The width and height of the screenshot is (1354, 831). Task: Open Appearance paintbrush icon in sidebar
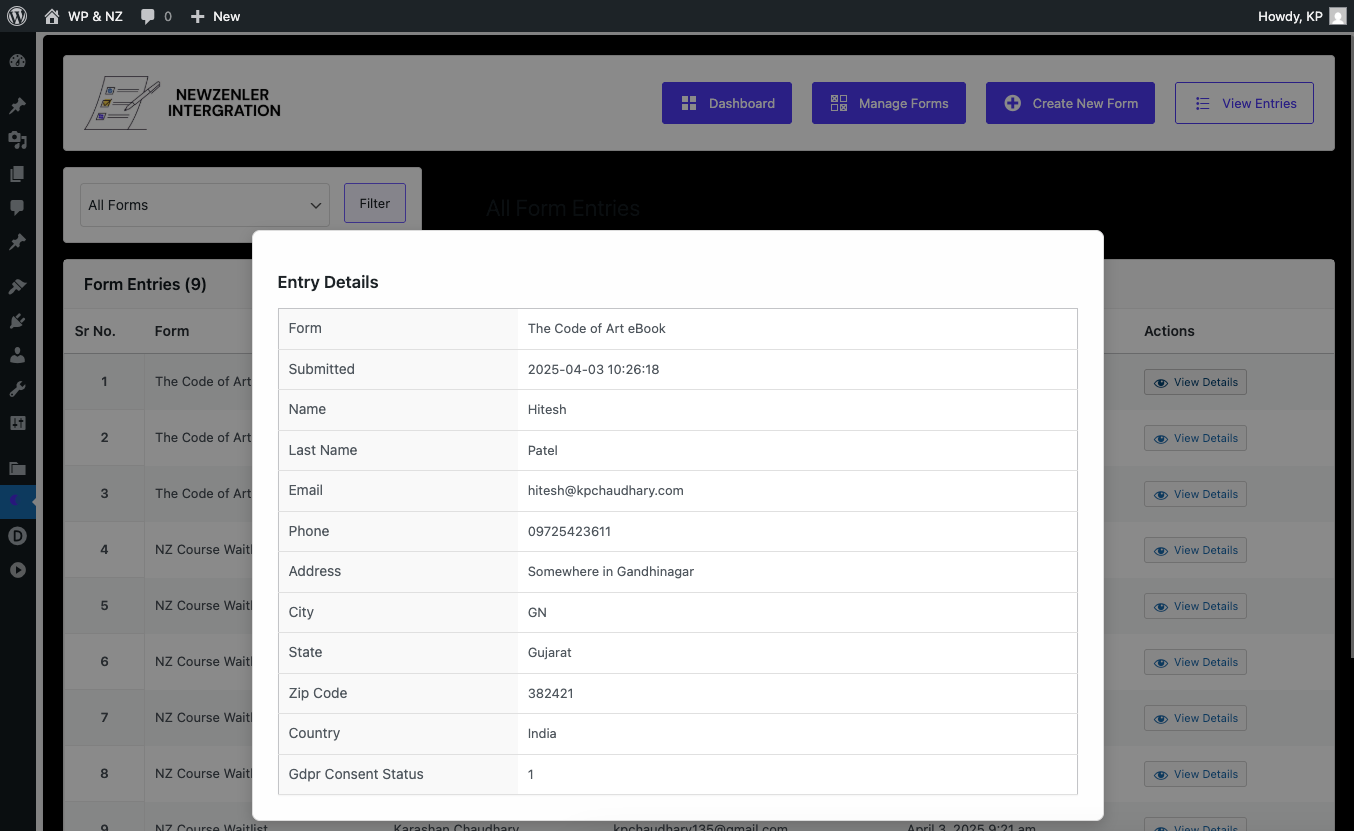(17, 287)
